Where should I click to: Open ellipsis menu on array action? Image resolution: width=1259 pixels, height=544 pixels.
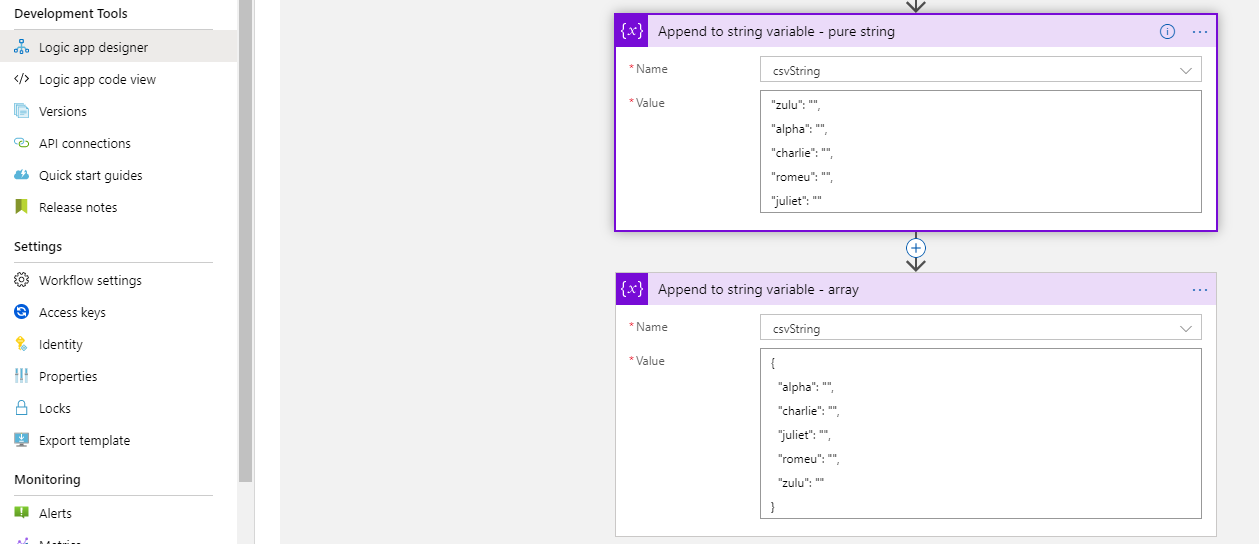click(x=1200, y=289)
